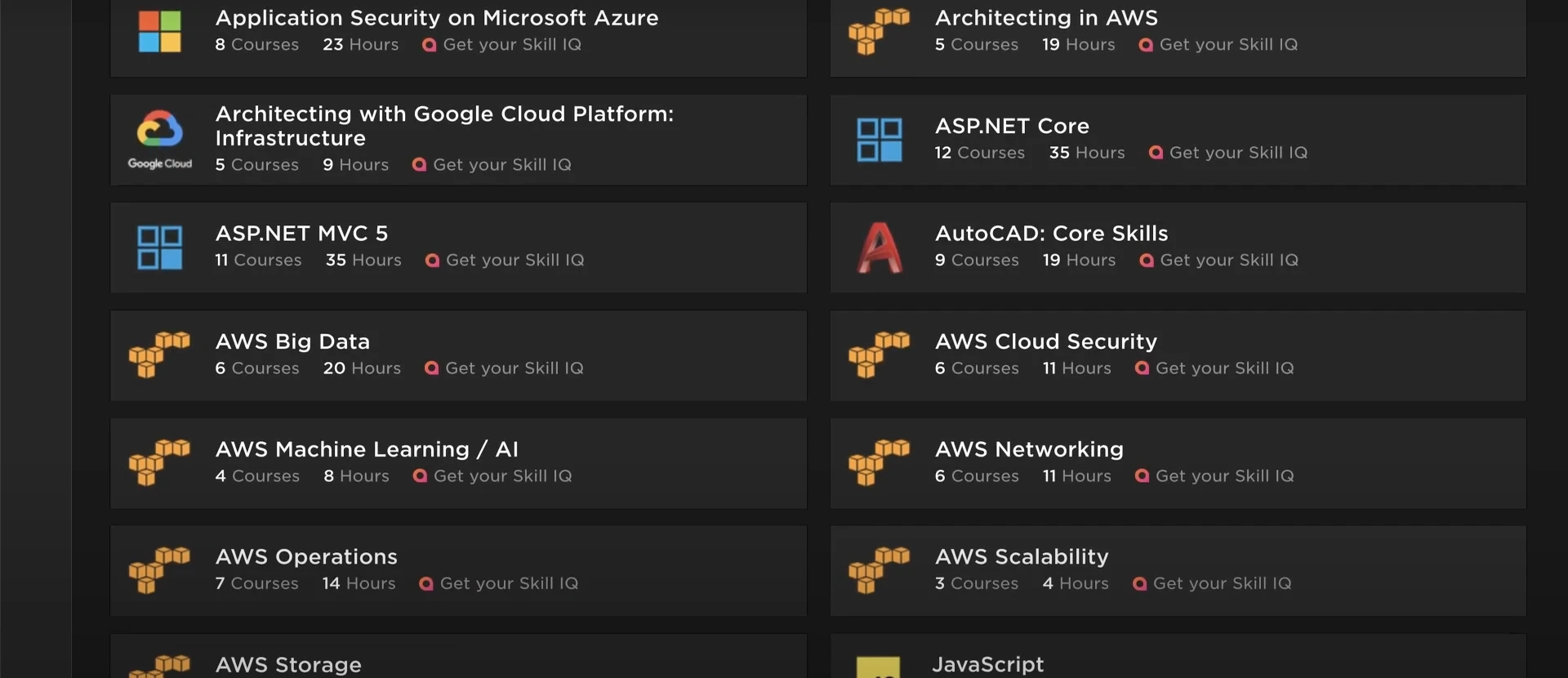Click Get your Skill IQ for Azure Application Security
Screen dimensions: 1568x678
pyautogui.click(x=512, y=45)
